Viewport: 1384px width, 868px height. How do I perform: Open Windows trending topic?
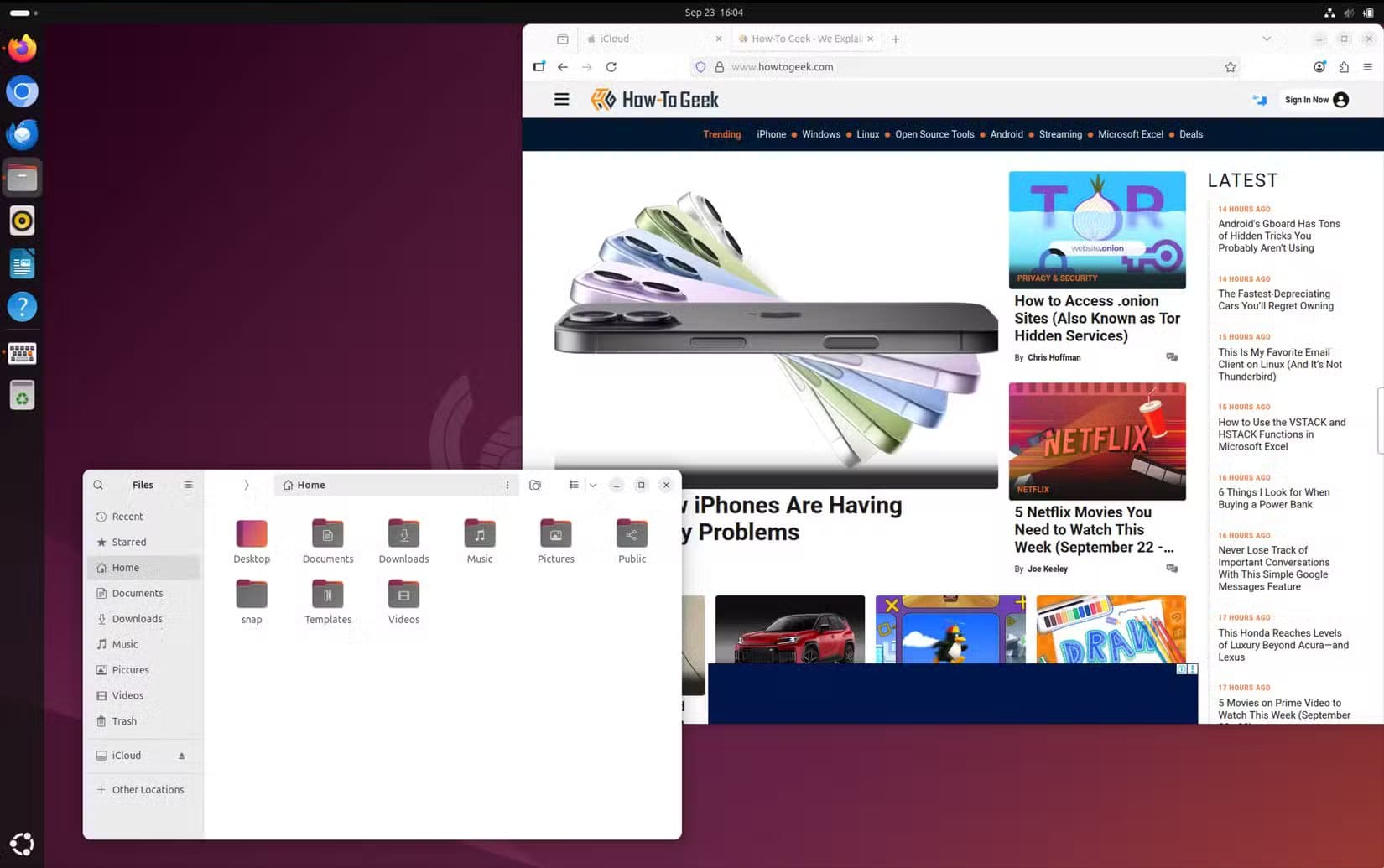[x=820, y=134]
